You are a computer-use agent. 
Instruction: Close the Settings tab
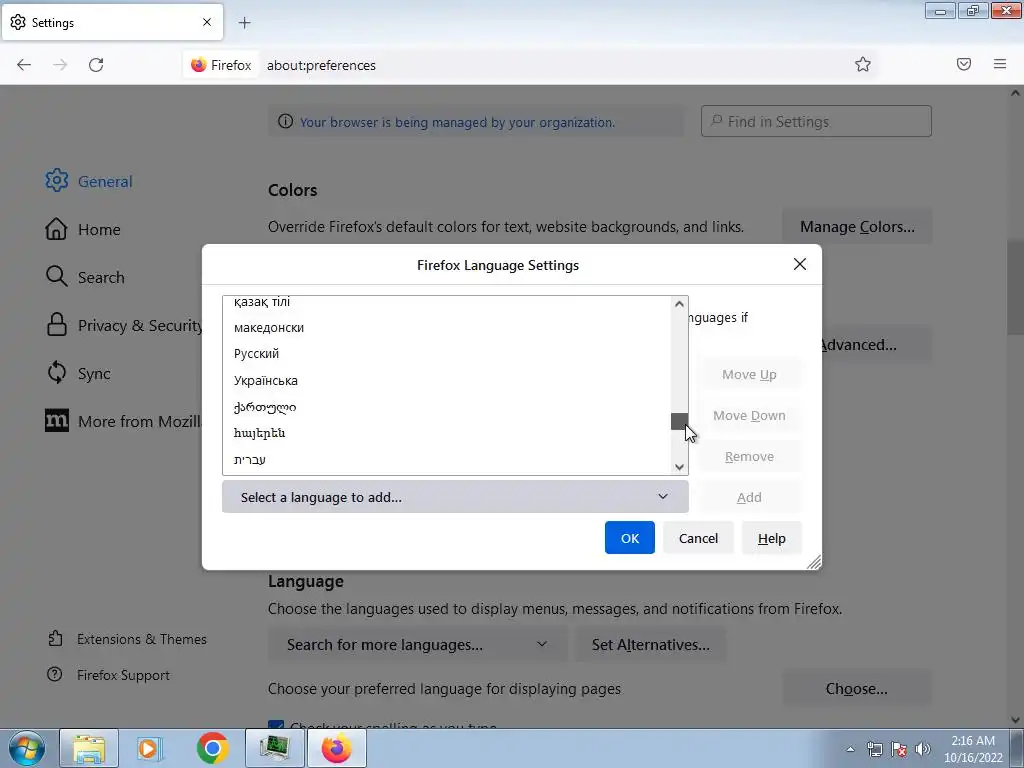[207, 22]
